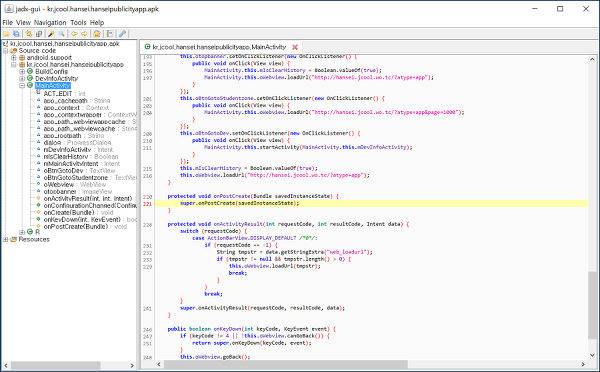Select app_rootpath : String field
Screen dimensions: 600x372
[x=73, y=135]
